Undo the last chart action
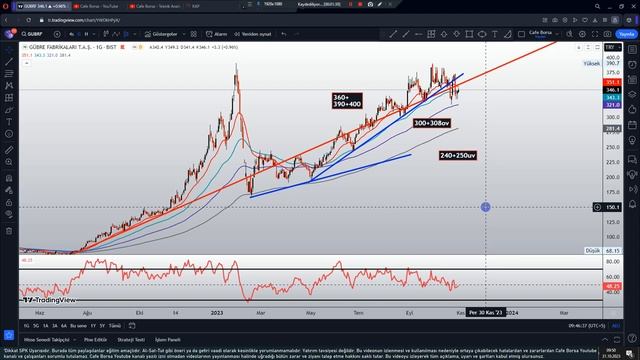Screen dimensions: 640x360 click(284, 34)
